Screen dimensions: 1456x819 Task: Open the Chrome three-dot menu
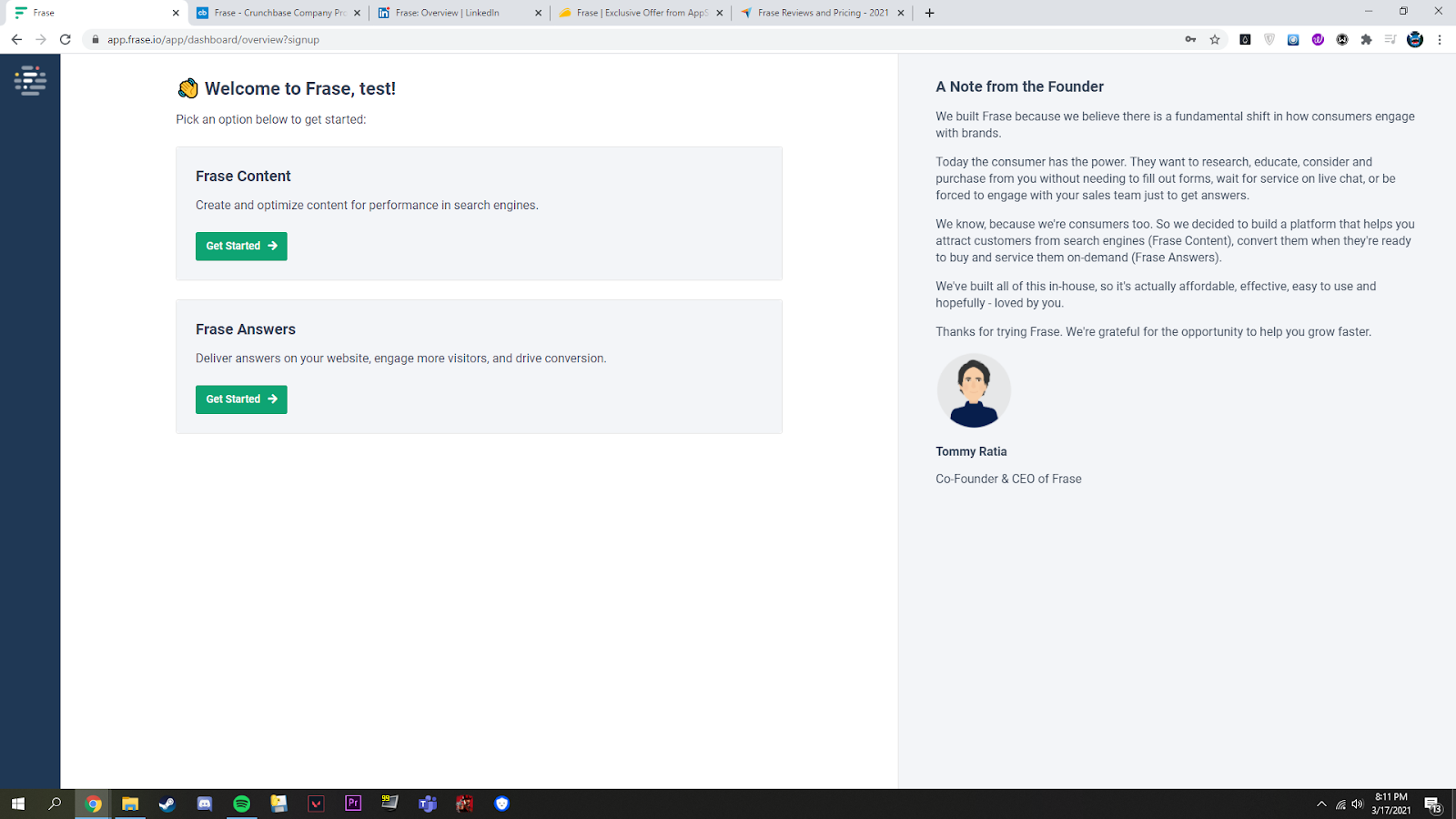[x=1440, y=39]
